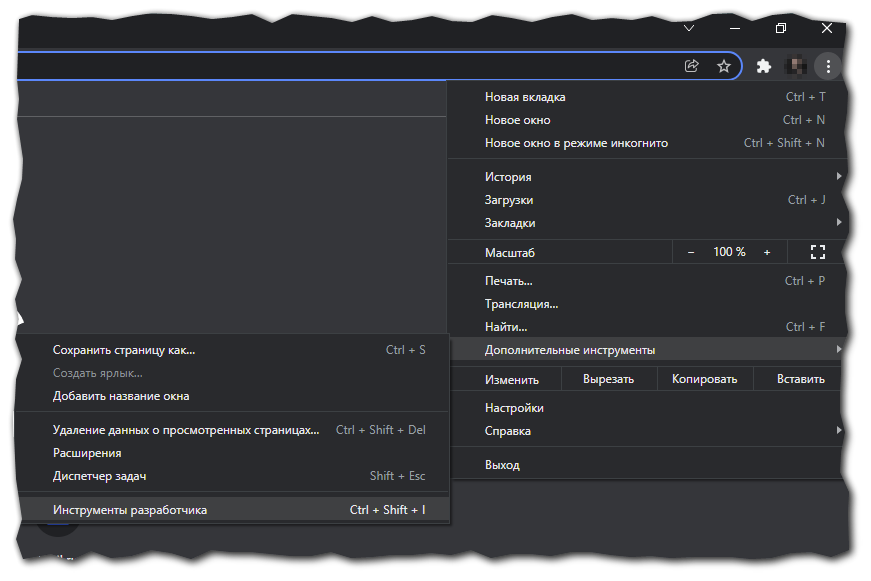871x581 pixels.
Task: Open Новое окно в режиме инкогнито
Action: (576, 143)
